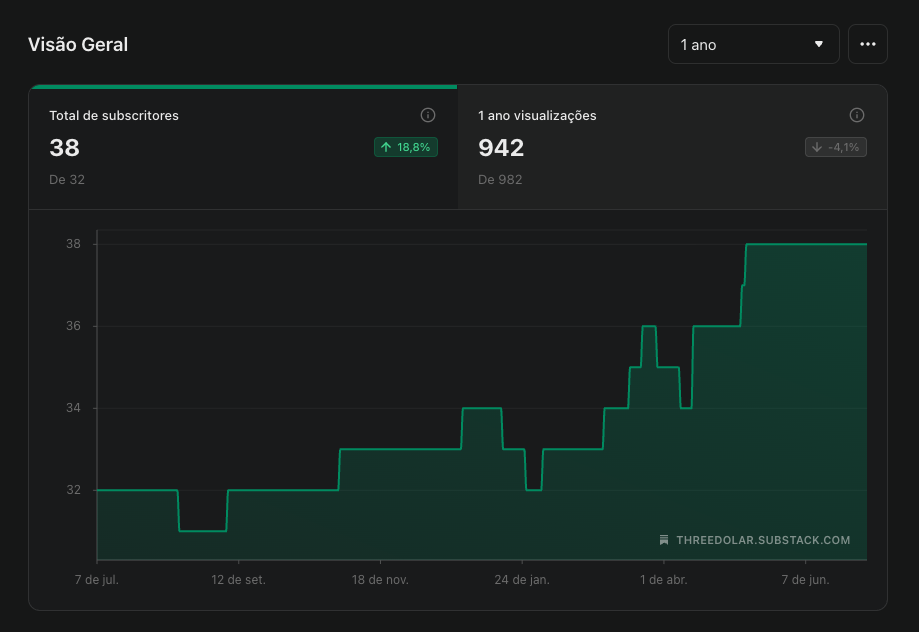
Task: Select the Total de subscritores tab
Action: click(243, 147)
